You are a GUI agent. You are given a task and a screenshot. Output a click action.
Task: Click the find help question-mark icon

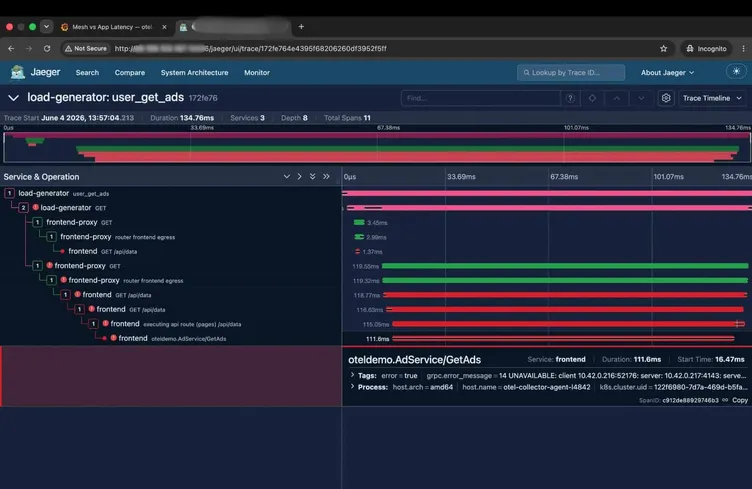click(x=570, y=98)
